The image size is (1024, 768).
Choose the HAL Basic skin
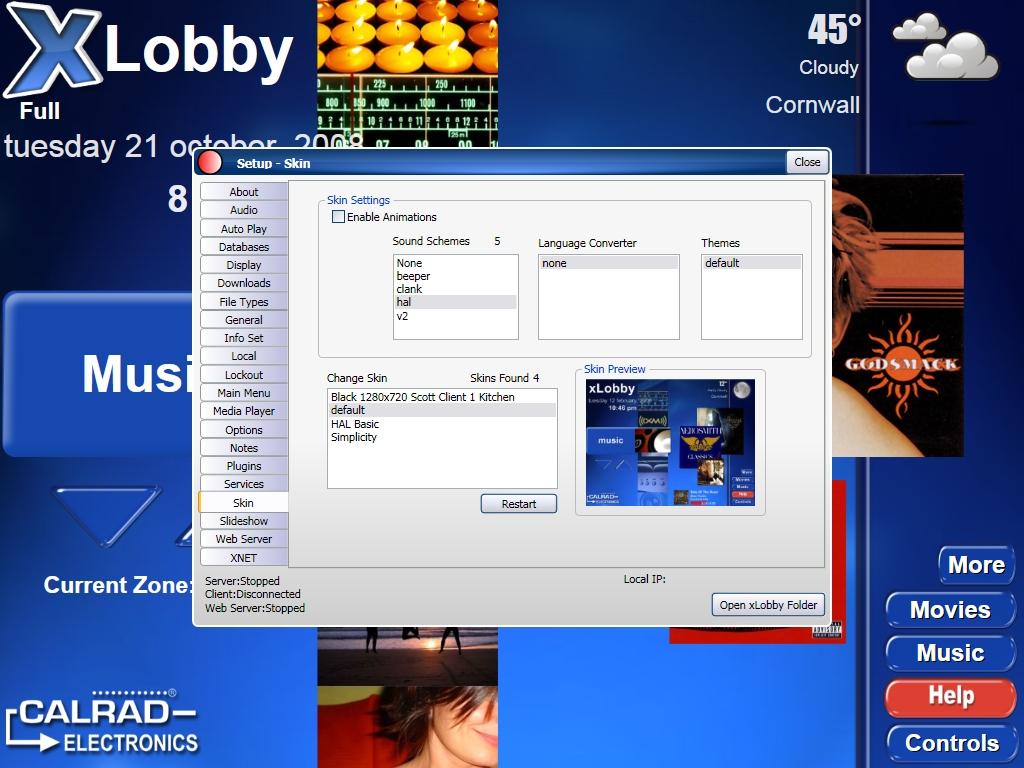pyautogui.click(x=442, y=424)
